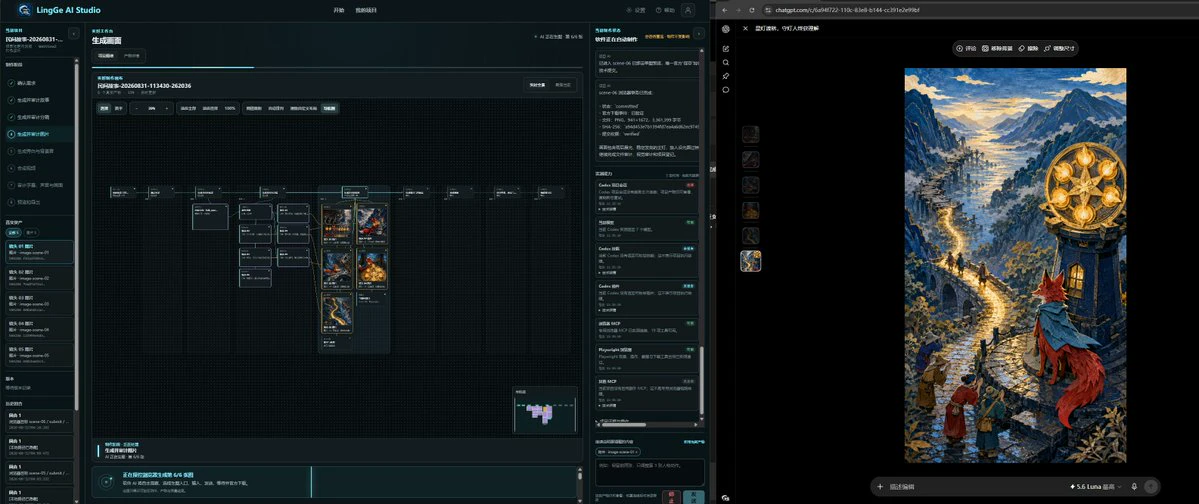
Task: Expand 技术详情 under Codex 后台会话 card
Action: click(609, 209)
